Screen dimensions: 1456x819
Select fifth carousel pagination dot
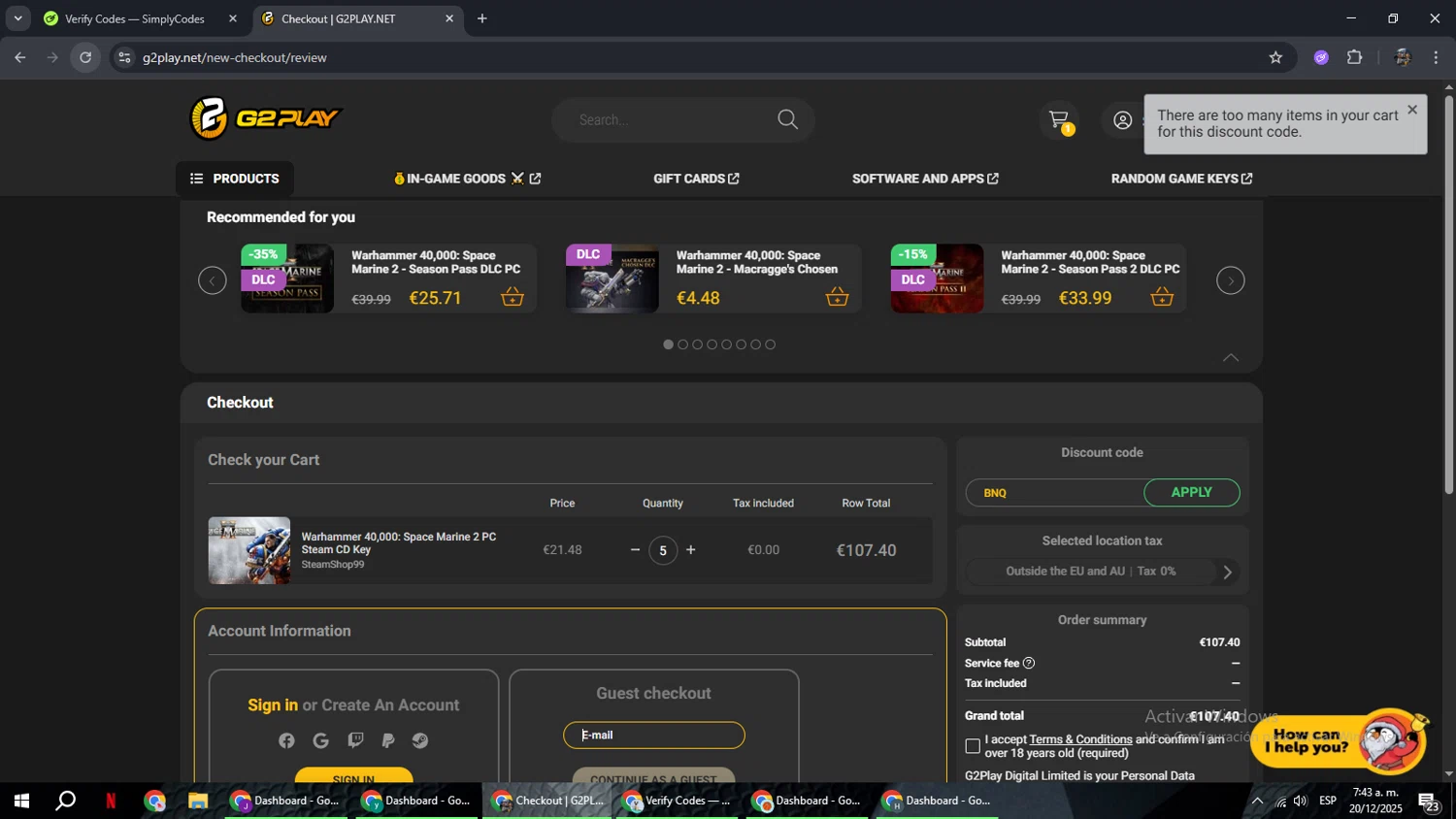pos(726,344)
